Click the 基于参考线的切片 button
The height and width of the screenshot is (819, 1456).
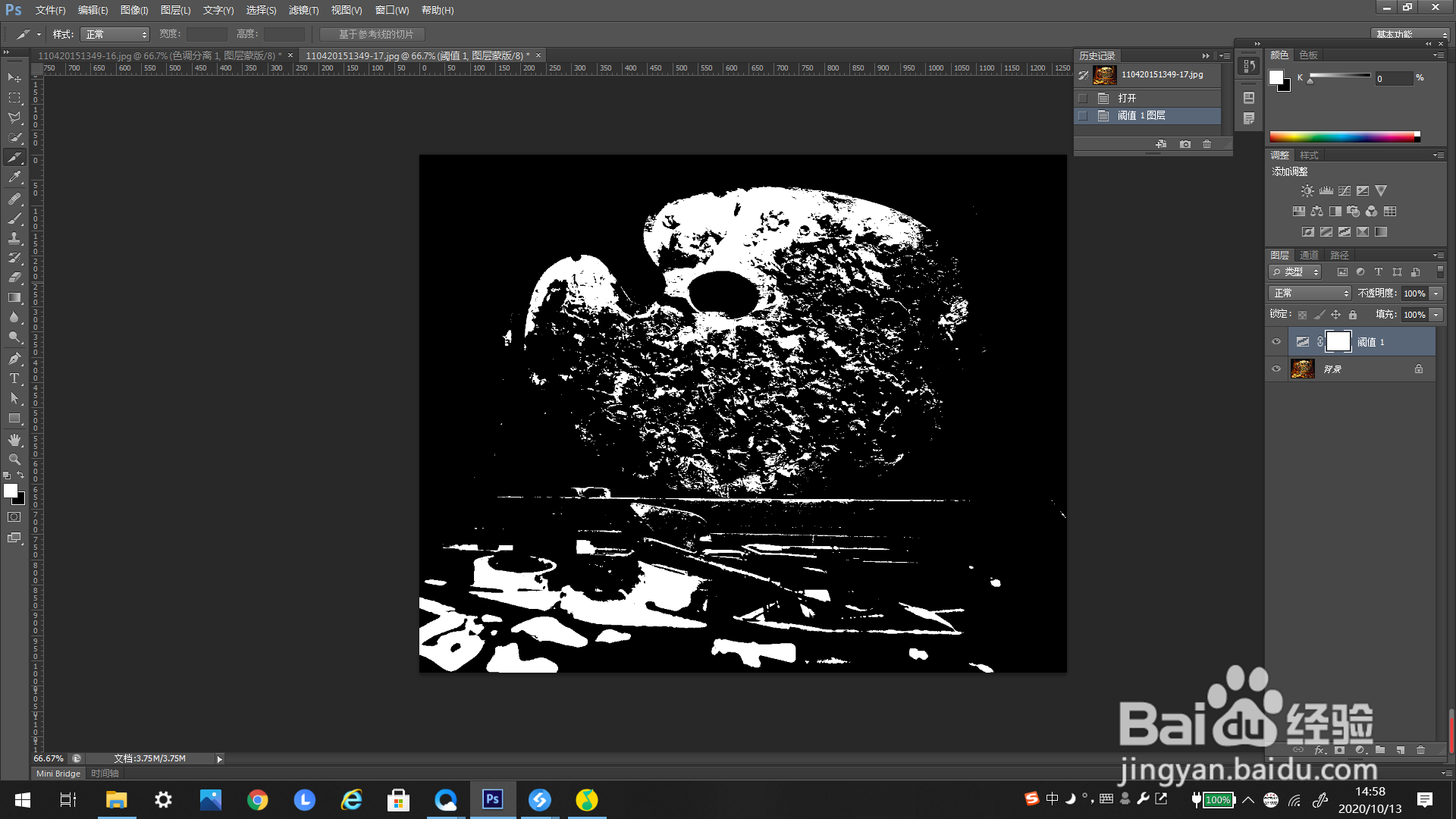coord(372,34)
